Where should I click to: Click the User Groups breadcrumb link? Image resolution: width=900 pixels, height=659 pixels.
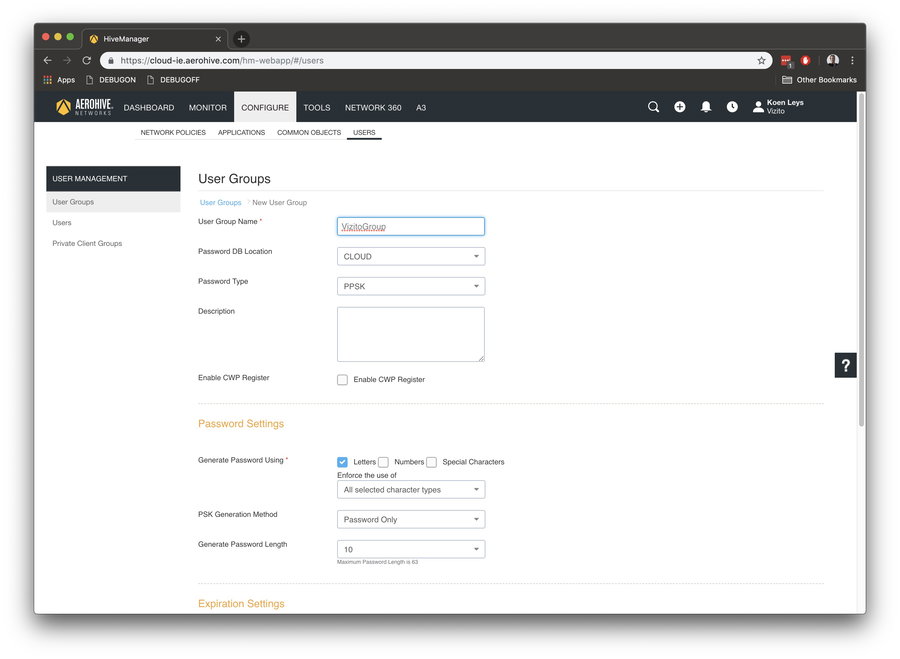point(221,203)
